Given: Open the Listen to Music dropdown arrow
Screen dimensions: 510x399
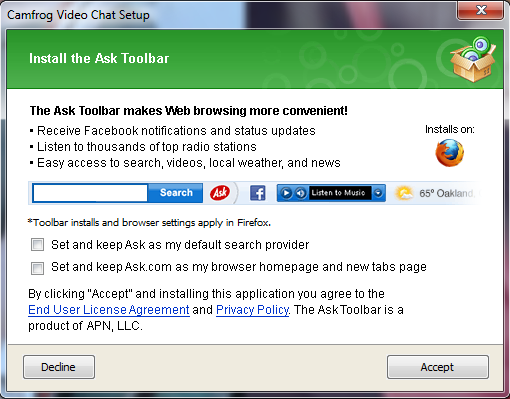Looking at the screenshot, I should [378, 193].
